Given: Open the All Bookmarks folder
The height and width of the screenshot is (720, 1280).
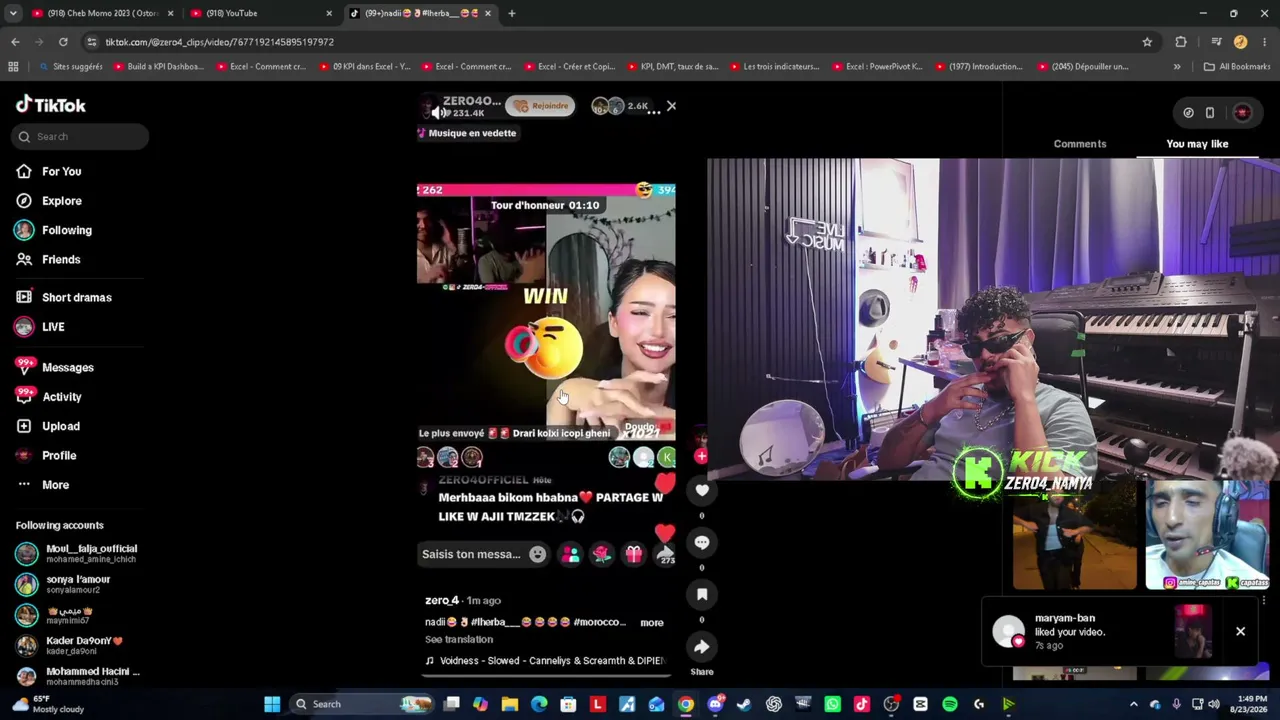Looking at the screenshot, I should 1237,67.
